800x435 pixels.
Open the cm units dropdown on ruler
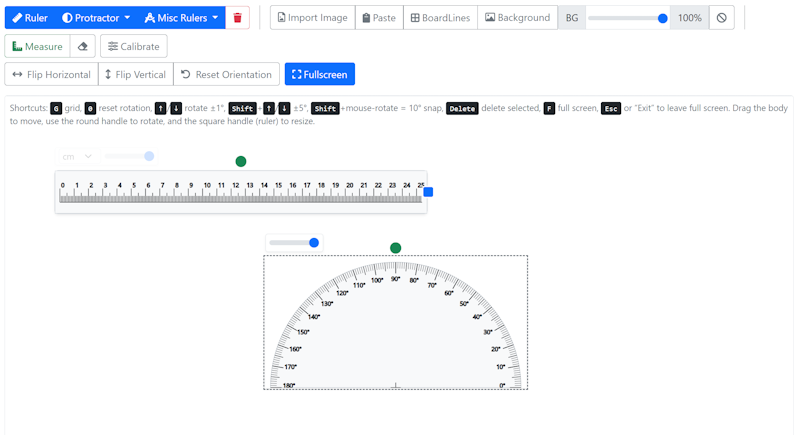pos(76,156)
